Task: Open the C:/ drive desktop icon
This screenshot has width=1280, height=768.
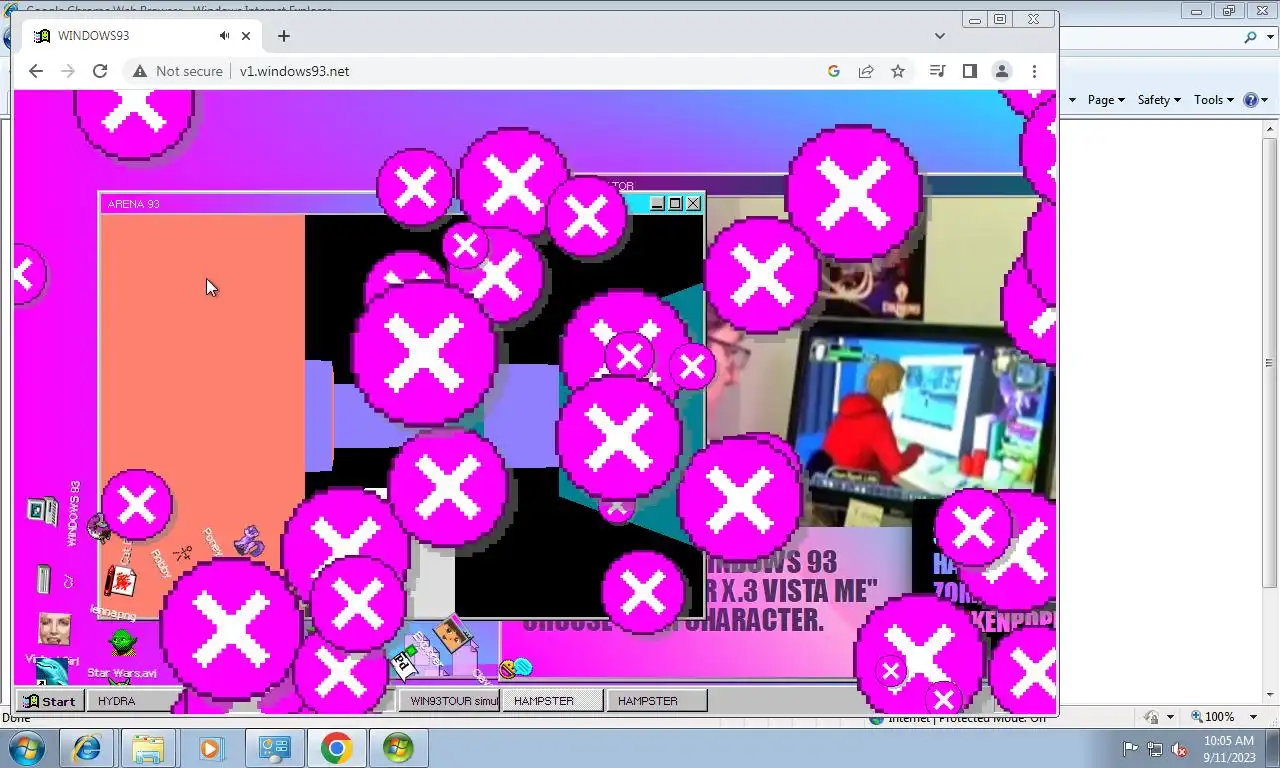Action: [x=43, y=579]
